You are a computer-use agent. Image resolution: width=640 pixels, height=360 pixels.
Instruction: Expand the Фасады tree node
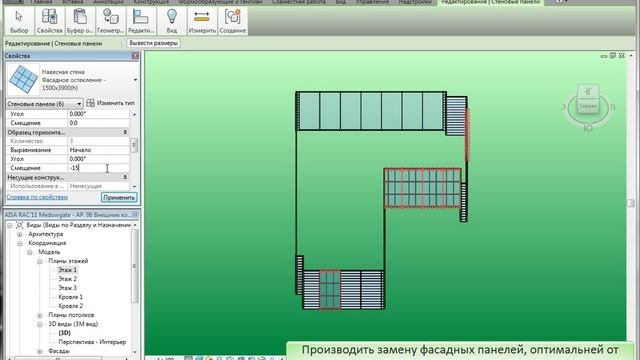pos(40,351)
